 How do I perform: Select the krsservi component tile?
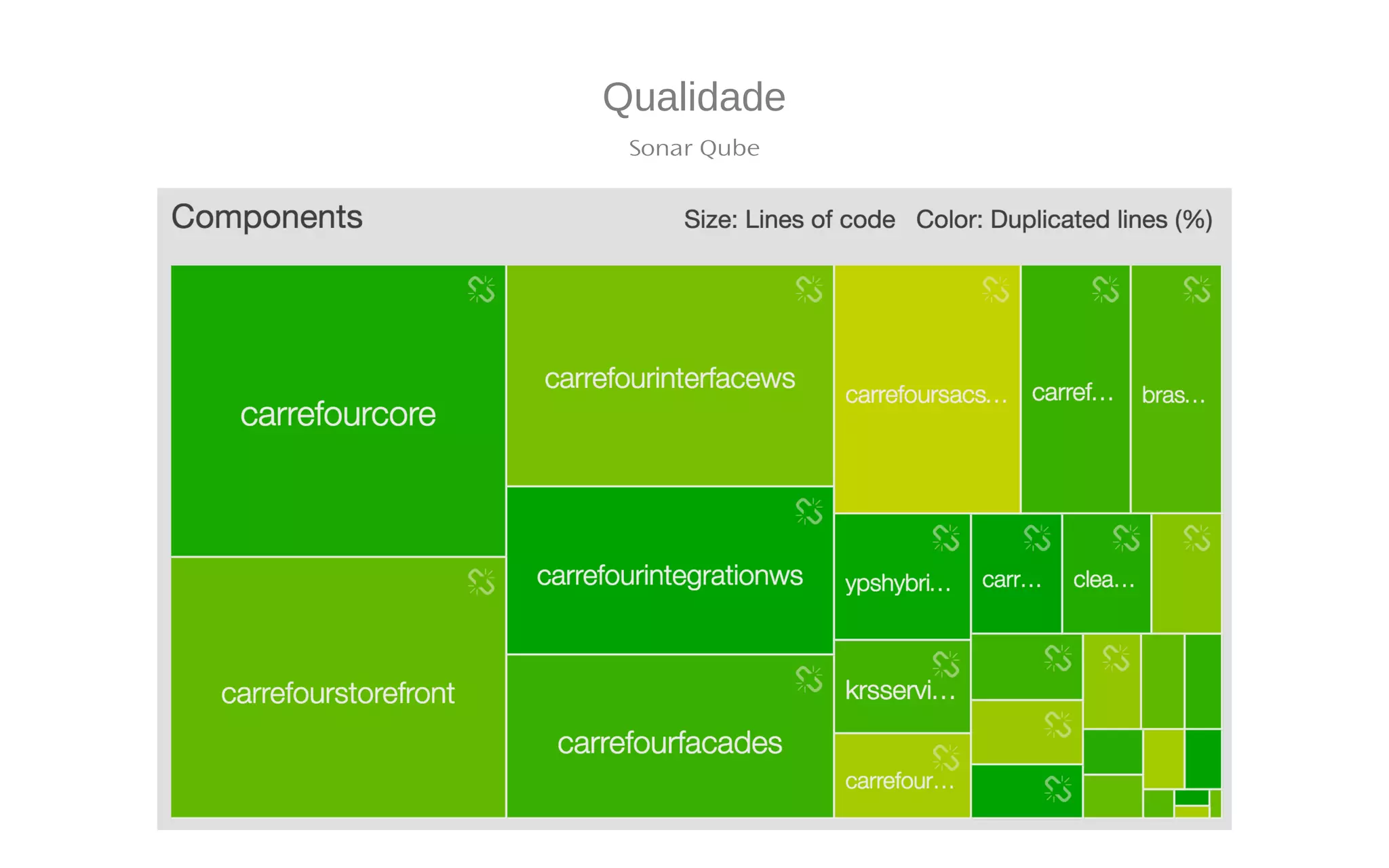[899, 690]
